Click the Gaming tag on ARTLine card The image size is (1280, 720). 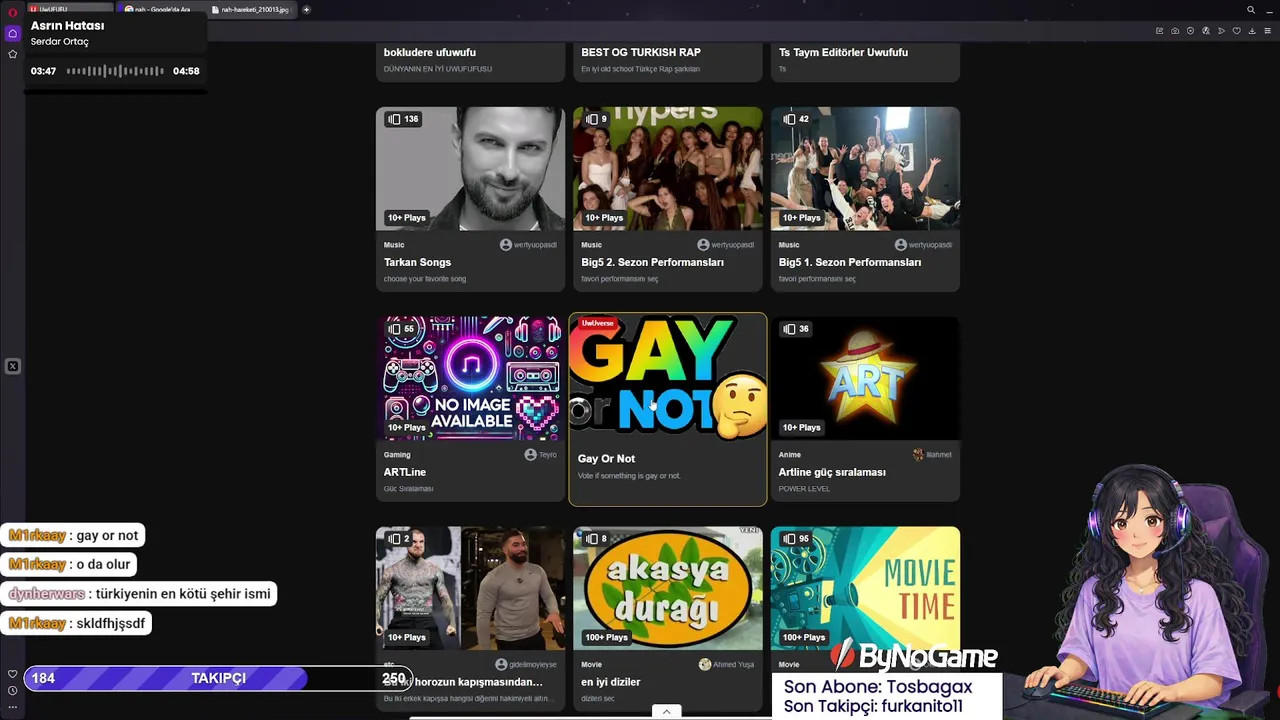[x=397, y=455]
